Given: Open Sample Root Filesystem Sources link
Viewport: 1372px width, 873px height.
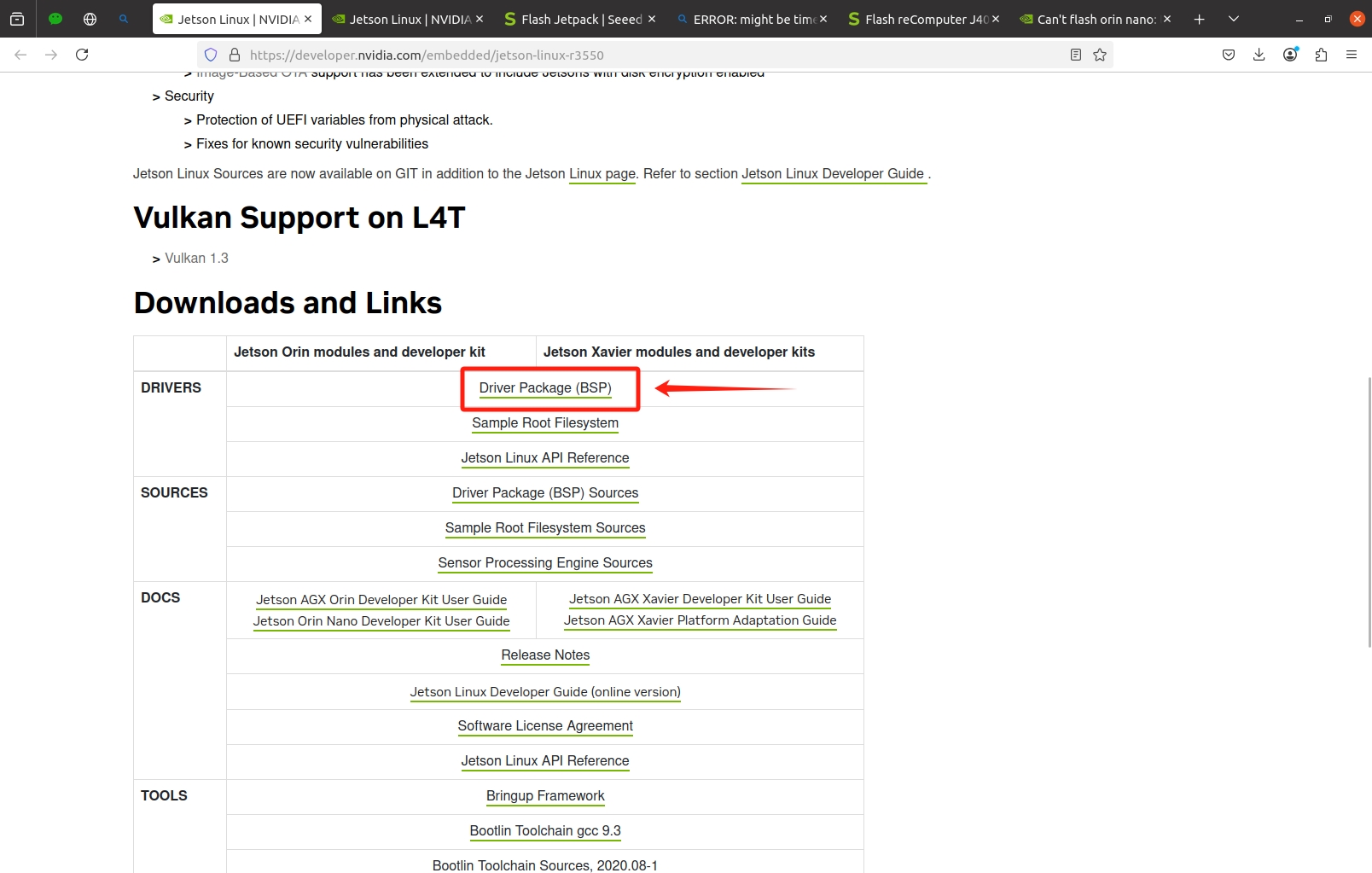Looking at the screenshot, I should (545, 528).
